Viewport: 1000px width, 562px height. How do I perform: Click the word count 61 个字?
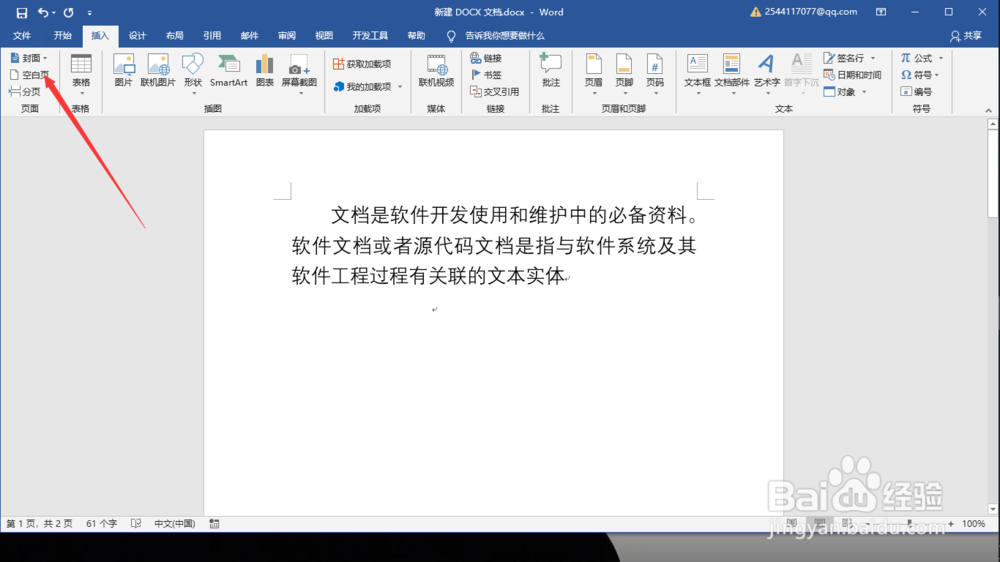(x=101, y=524)
